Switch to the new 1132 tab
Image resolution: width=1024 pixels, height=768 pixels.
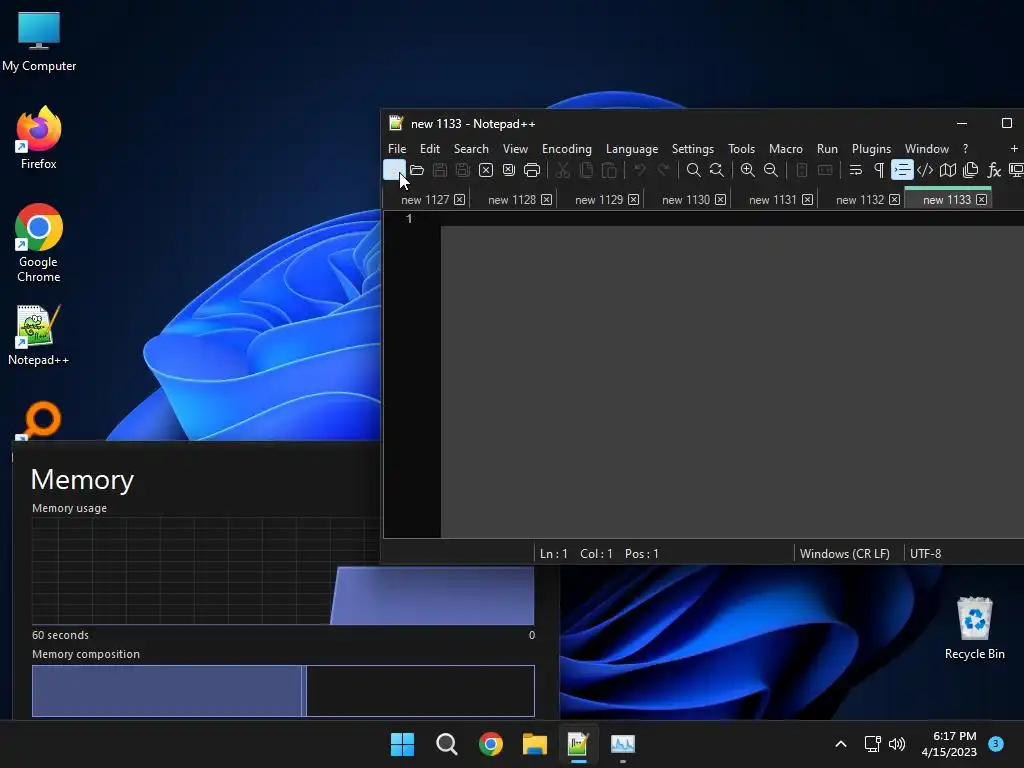click(x=859, y=200)
